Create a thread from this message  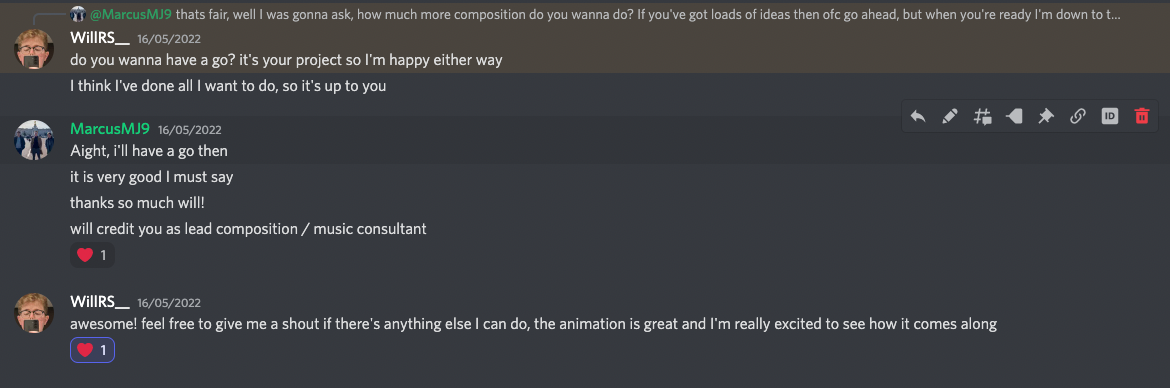point(982,116)
